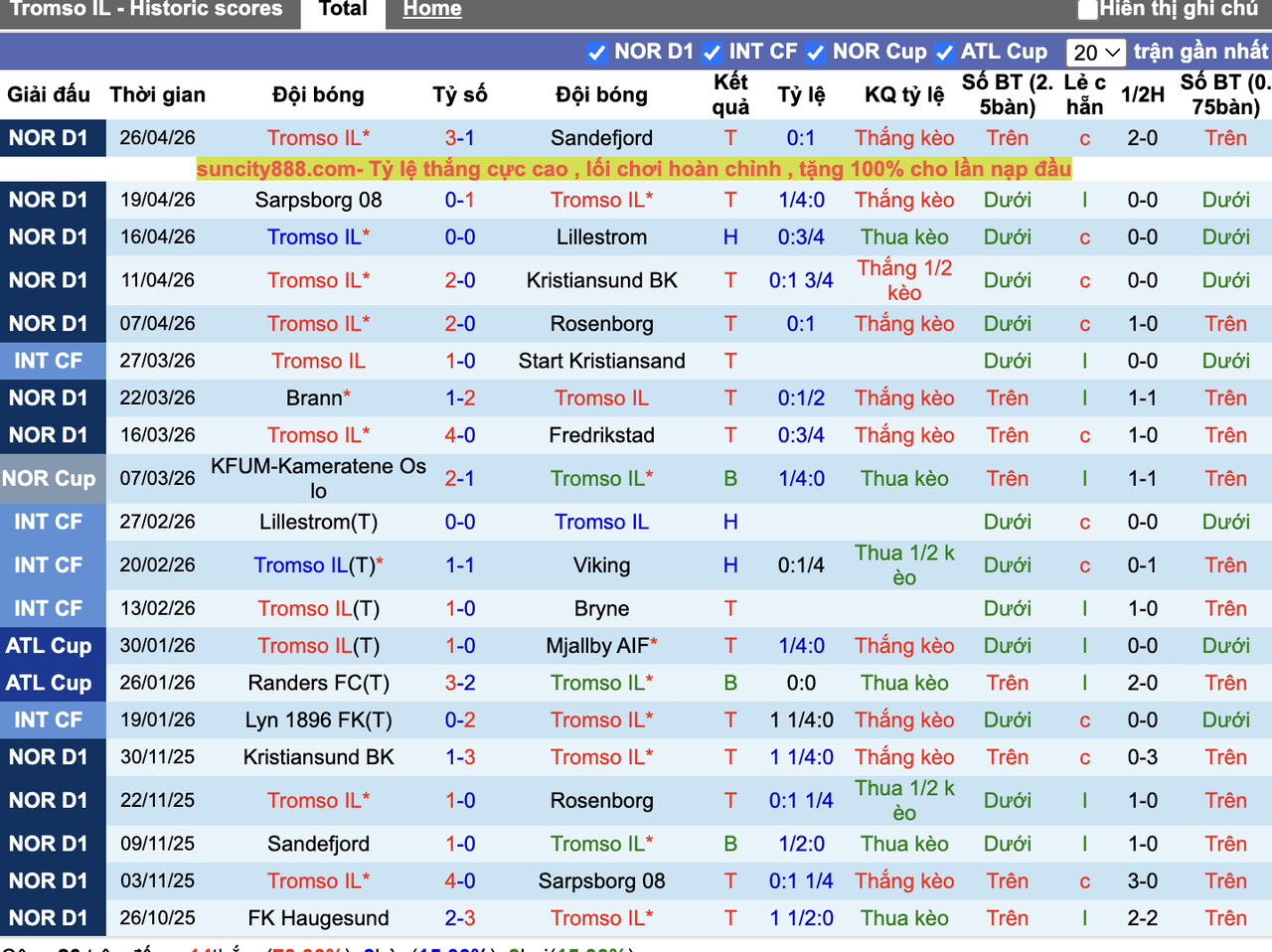Screen dimensions: 1272x952
Task: Click the NOR Cup league label on 07/03/26
Action: click(50, 478)
